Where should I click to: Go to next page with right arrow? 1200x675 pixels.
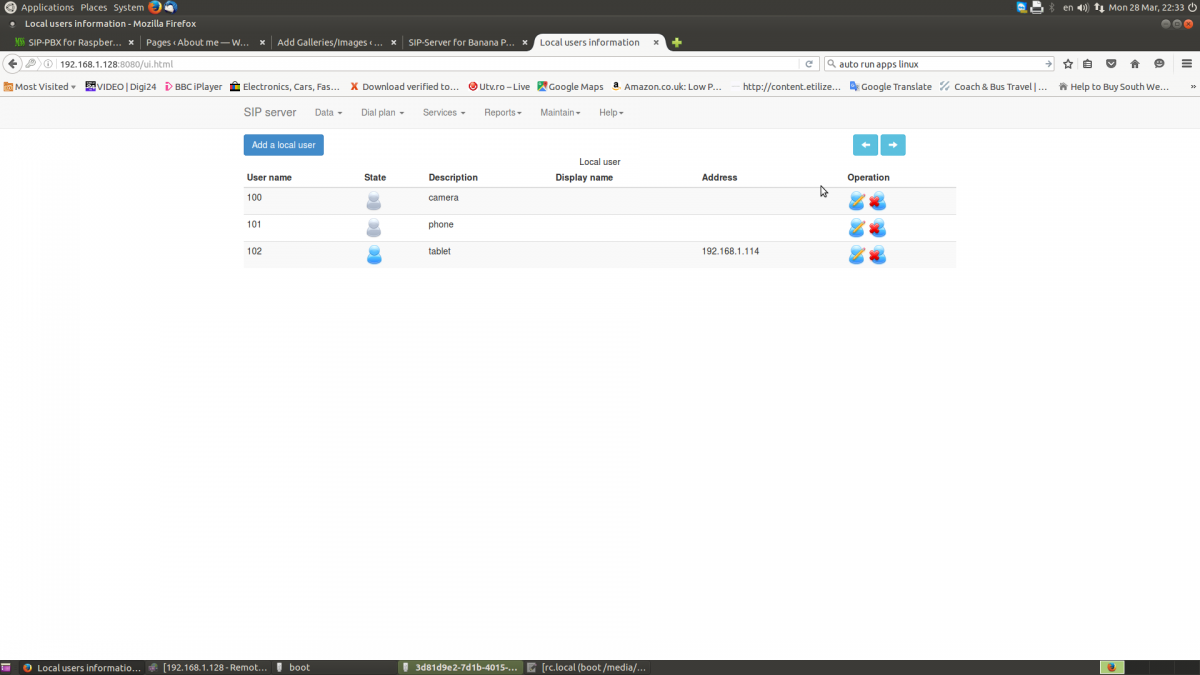tap(892, 145)
